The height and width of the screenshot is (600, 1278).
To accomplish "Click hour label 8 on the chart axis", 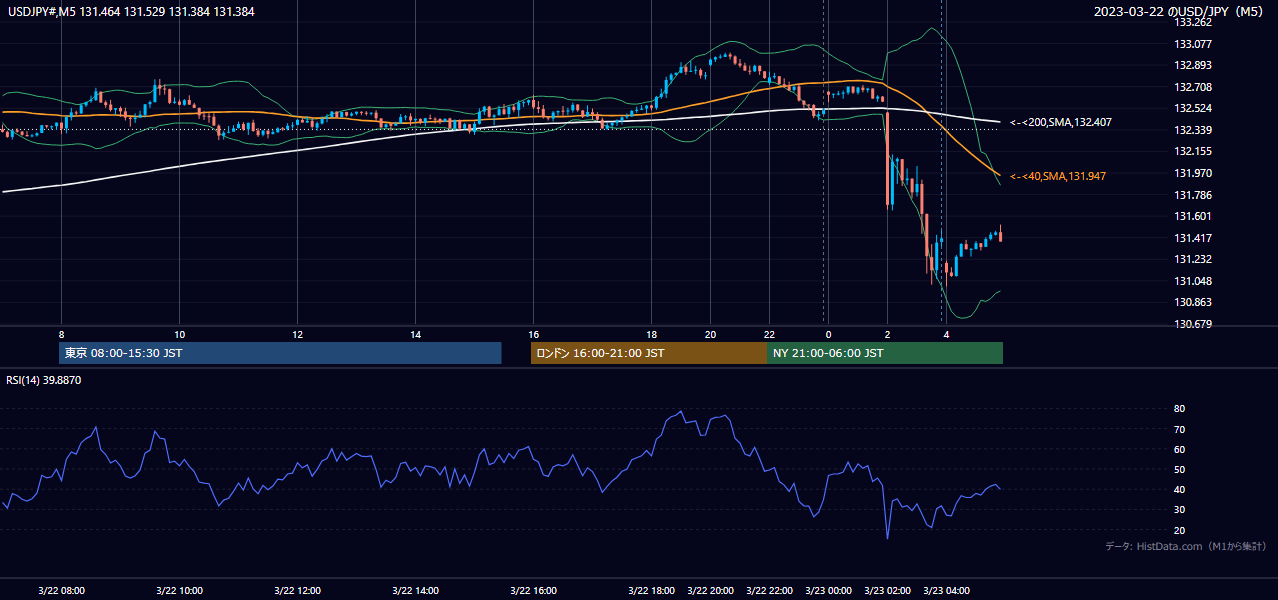I will pyautogui.click(x=61, y=334).
